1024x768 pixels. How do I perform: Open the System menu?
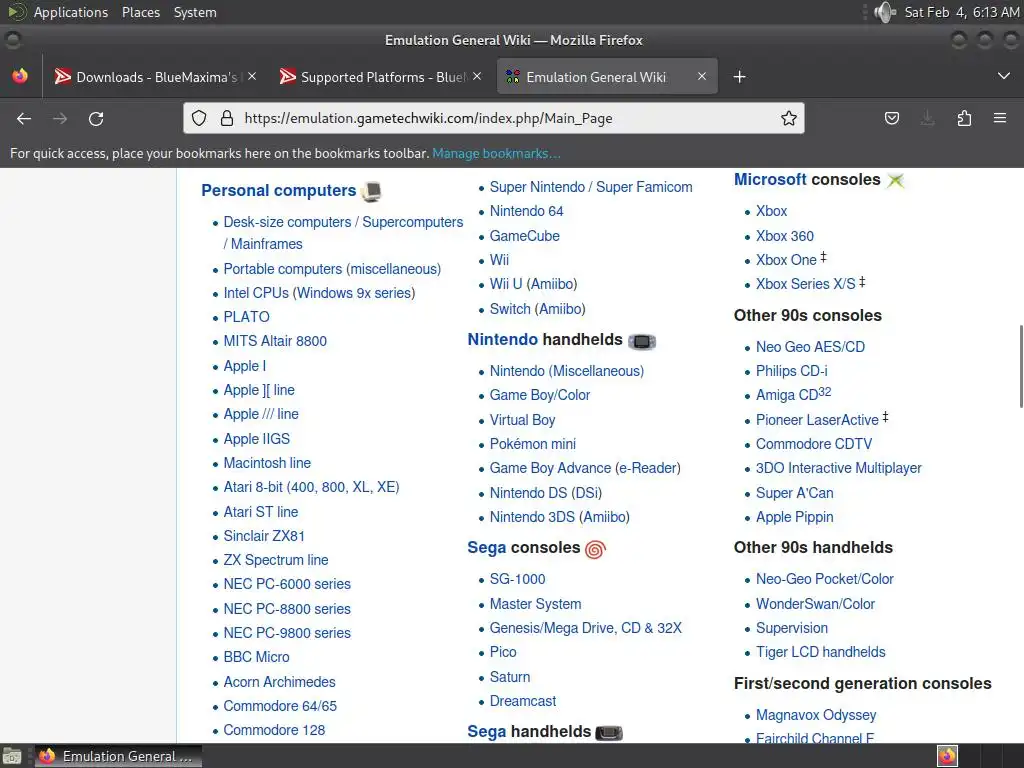coord(195,12)
